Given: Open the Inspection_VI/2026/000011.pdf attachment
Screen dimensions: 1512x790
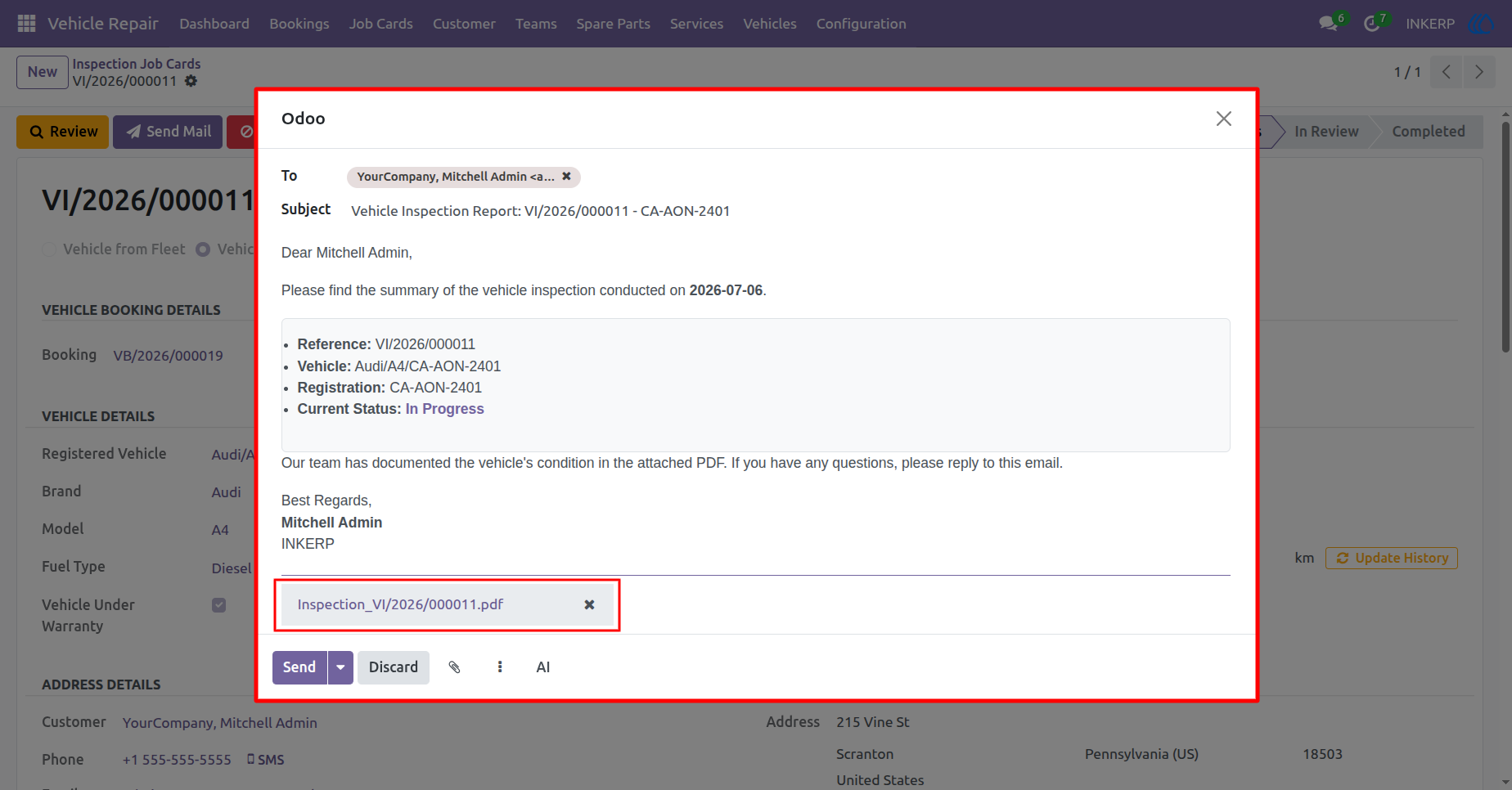Looking at the screenshot, I should tap(400, 604).
